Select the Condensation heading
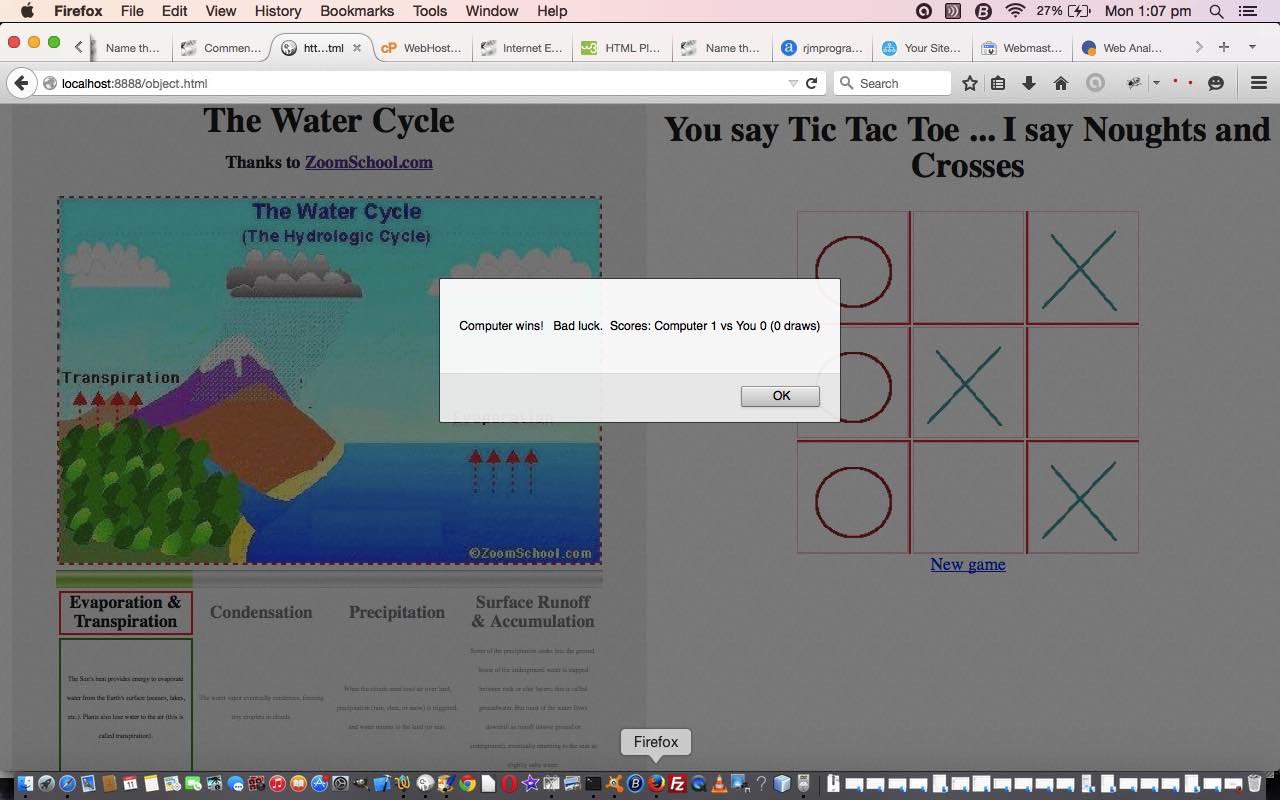 pyautogui.click(x=261, y=612)
